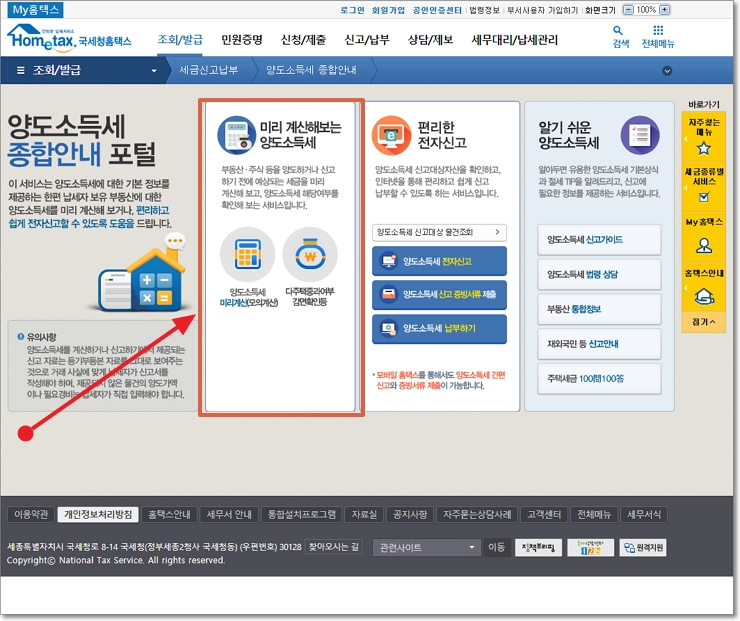Select the 신고/납부 main menu
The image size is (740, 621).
(x=367, y=40)
